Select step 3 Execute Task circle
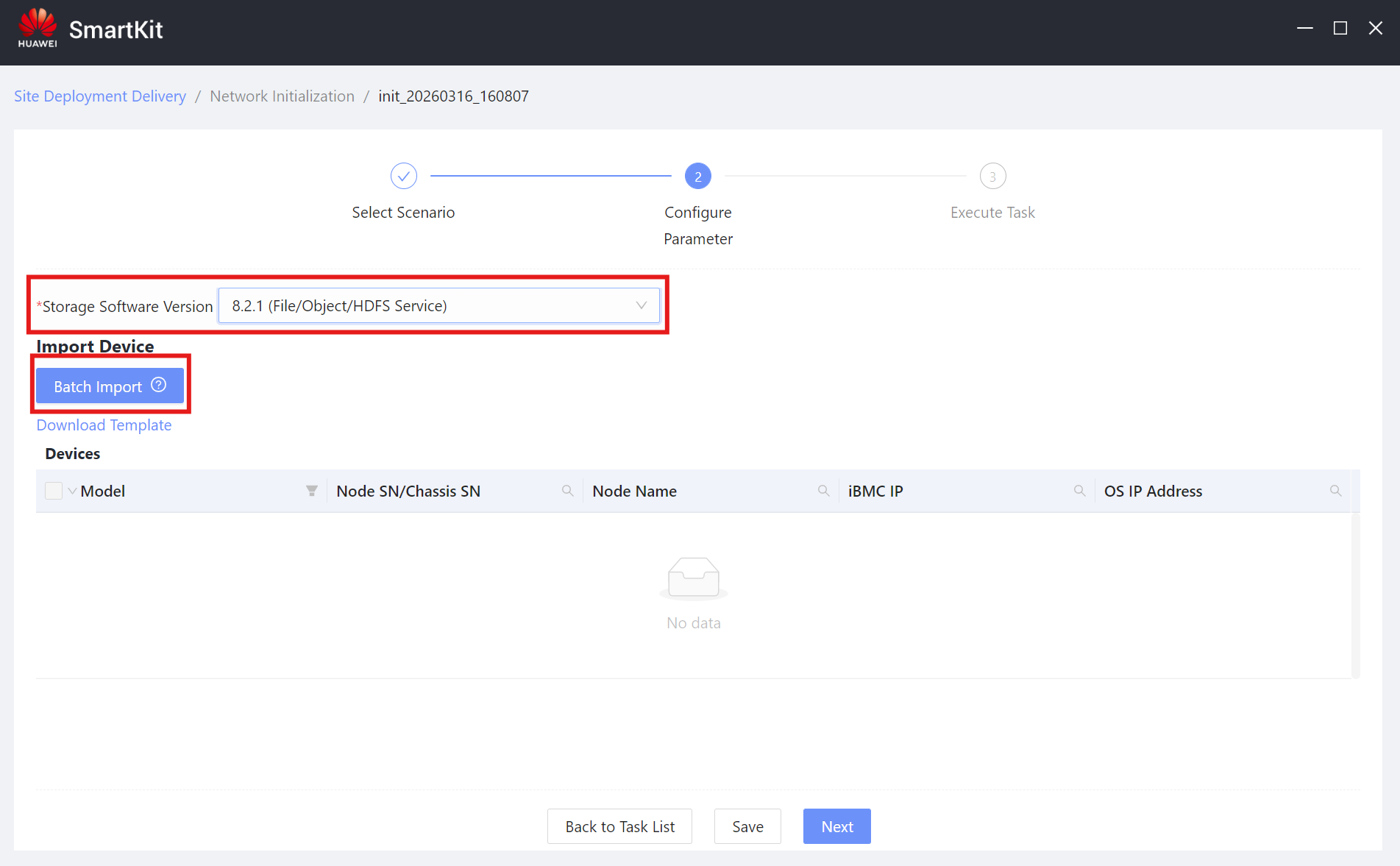 tap(992, 177)
